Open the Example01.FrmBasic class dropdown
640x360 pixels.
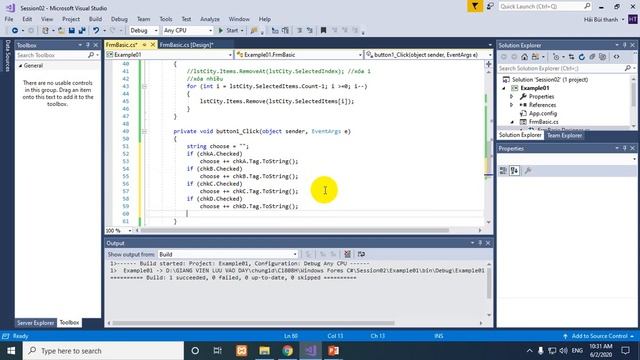pos(299,55)
